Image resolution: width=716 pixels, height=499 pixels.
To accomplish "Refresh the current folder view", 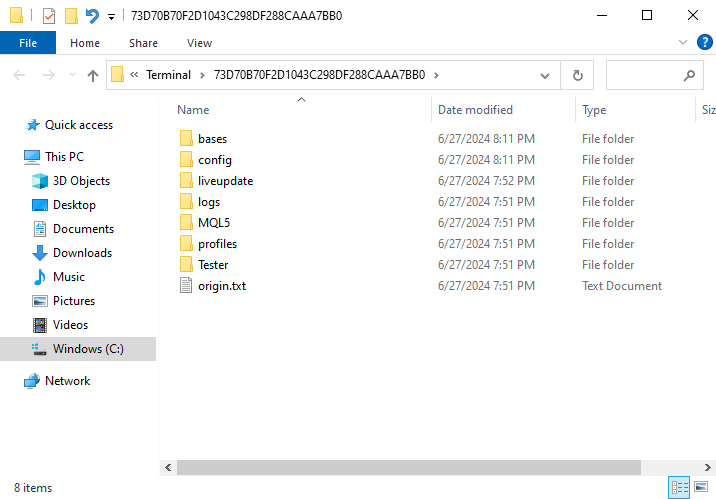I will click(x=578, y=75).
